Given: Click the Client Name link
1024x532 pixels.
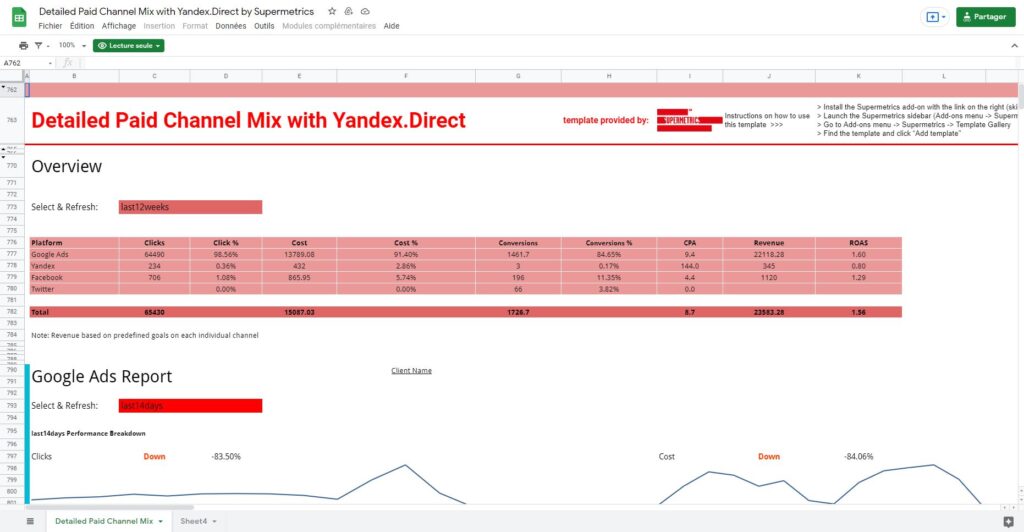Looking at the screenshot, I should click(x=411, y=370).
